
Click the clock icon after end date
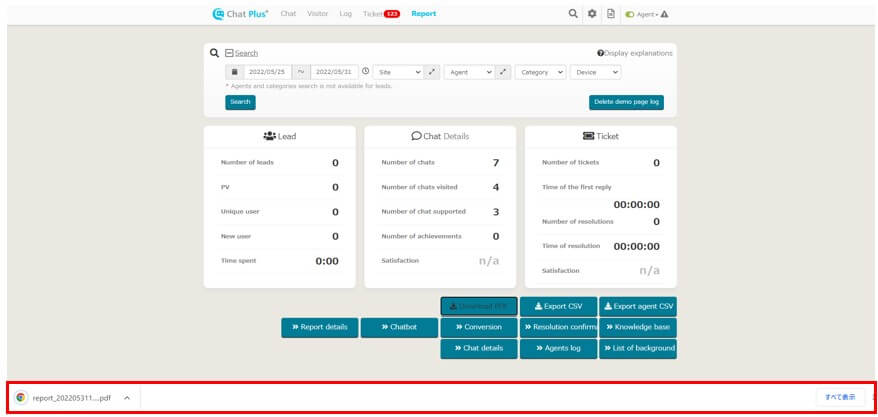pyautogui.click(x=366, y=72)
